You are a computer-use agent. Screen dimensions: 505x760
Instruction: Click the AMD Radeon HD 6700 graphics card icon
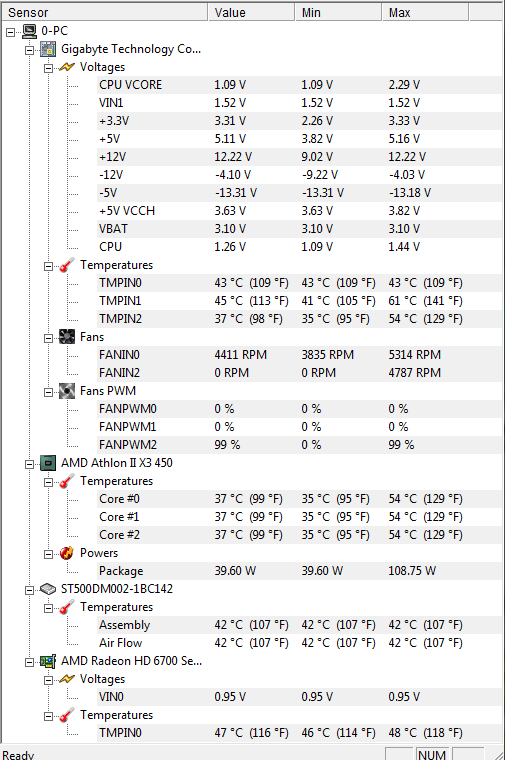(x=48, y=661)
